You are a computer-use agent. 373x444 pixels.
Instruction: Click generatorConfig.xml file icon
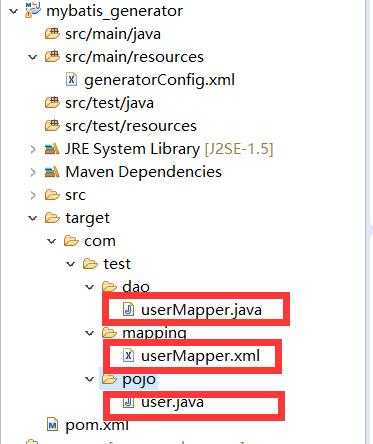point(71,80)
